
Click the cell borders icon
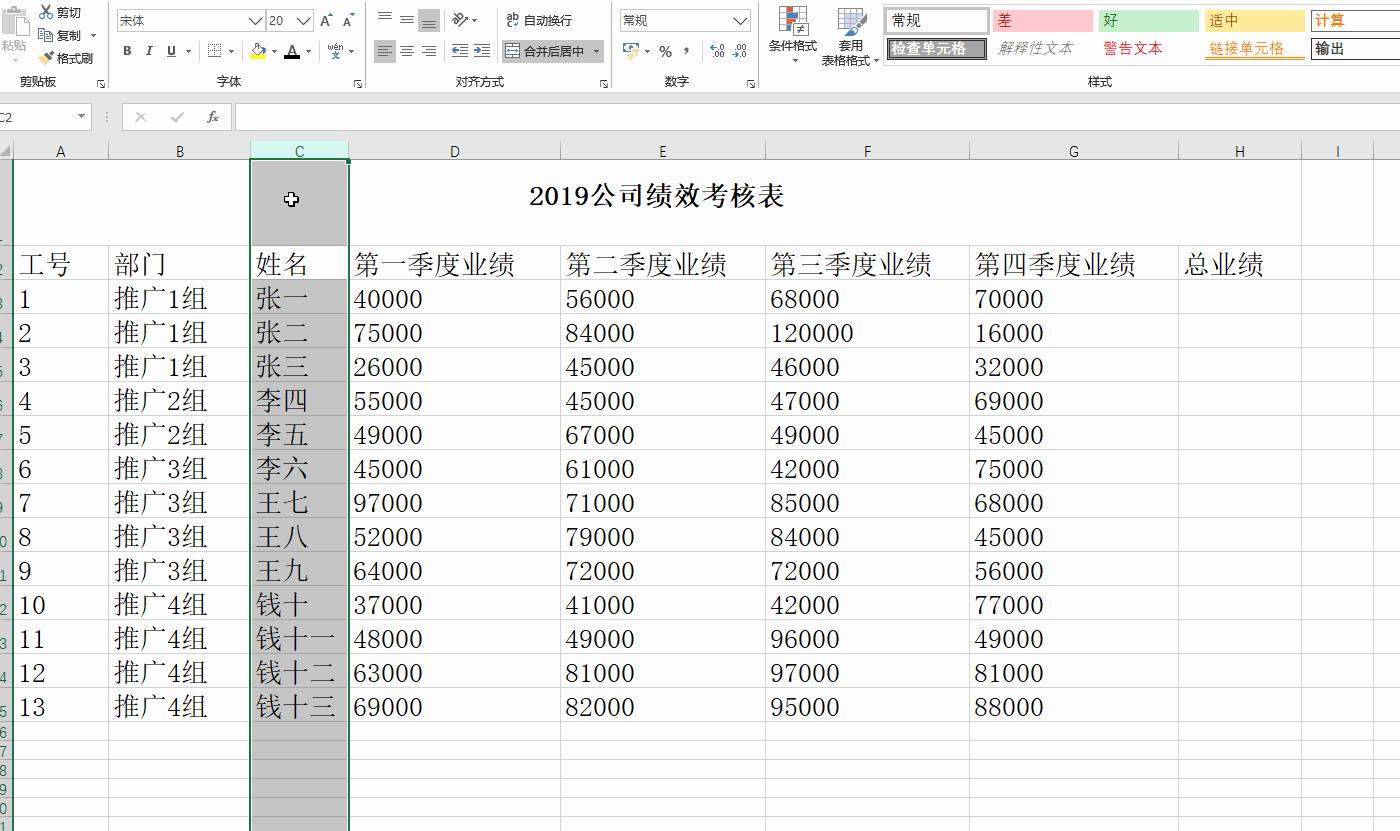pos(214,51)
